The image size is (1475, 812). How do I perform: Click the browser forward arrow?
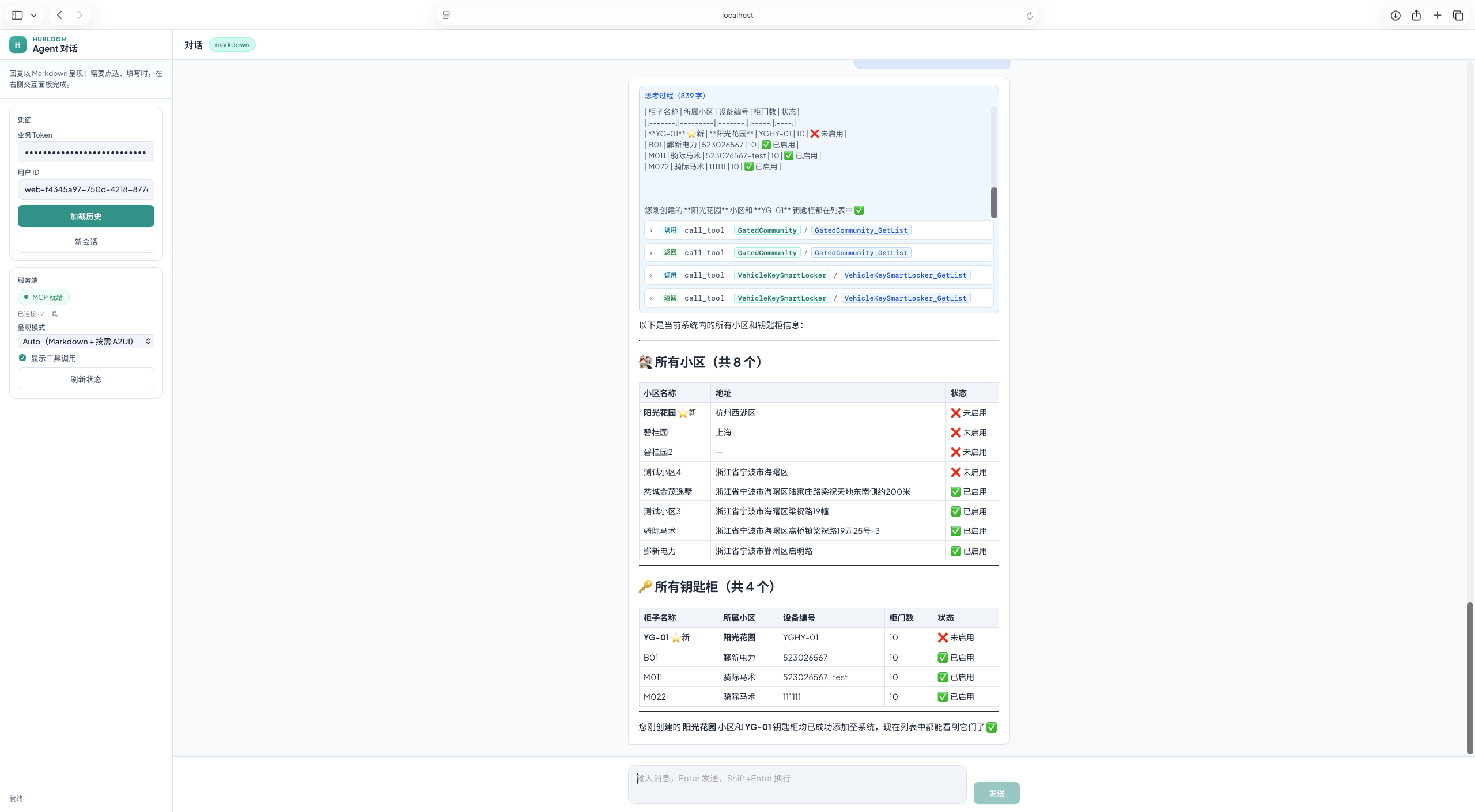click(x=80, y=15)
